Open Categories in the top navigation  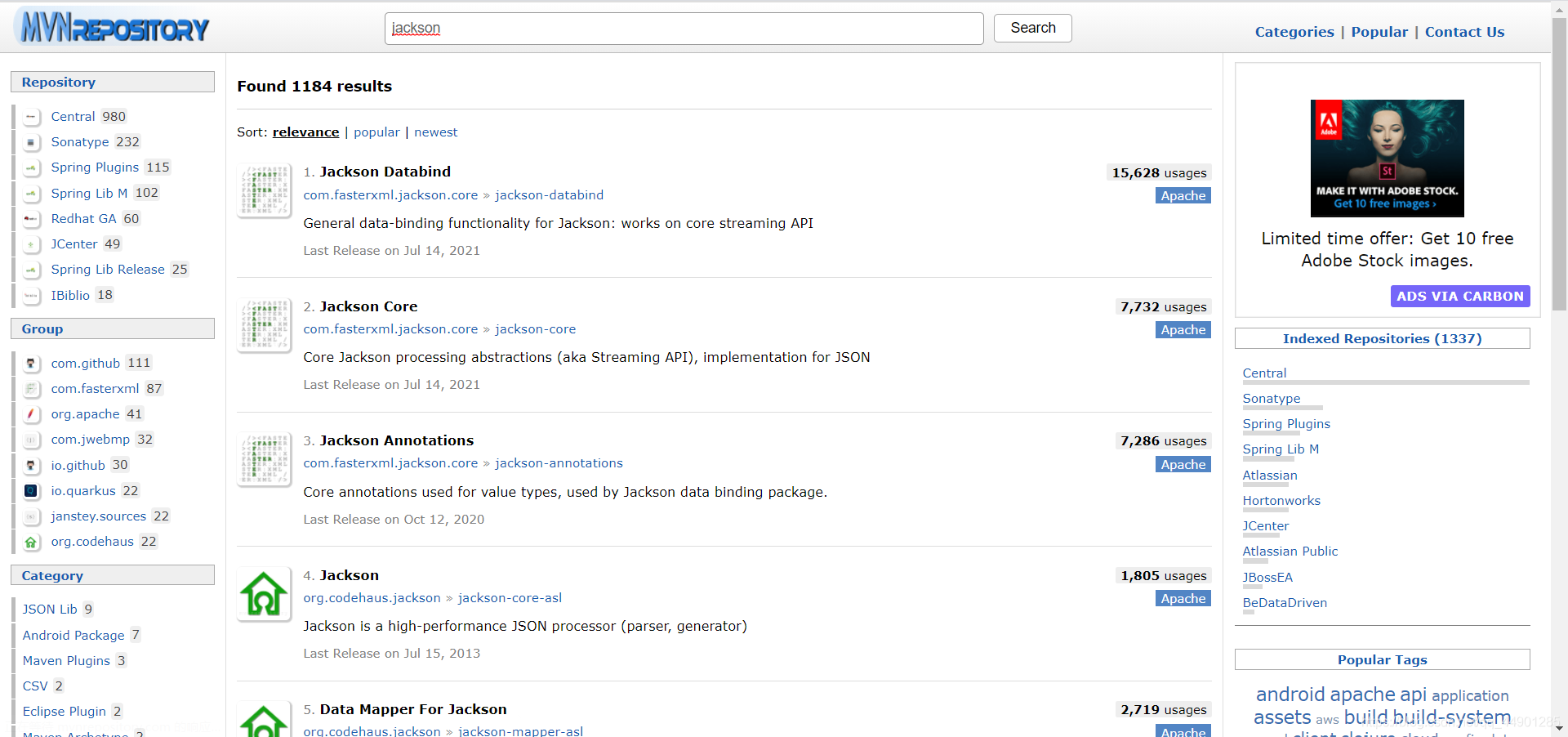[1294, 32]
